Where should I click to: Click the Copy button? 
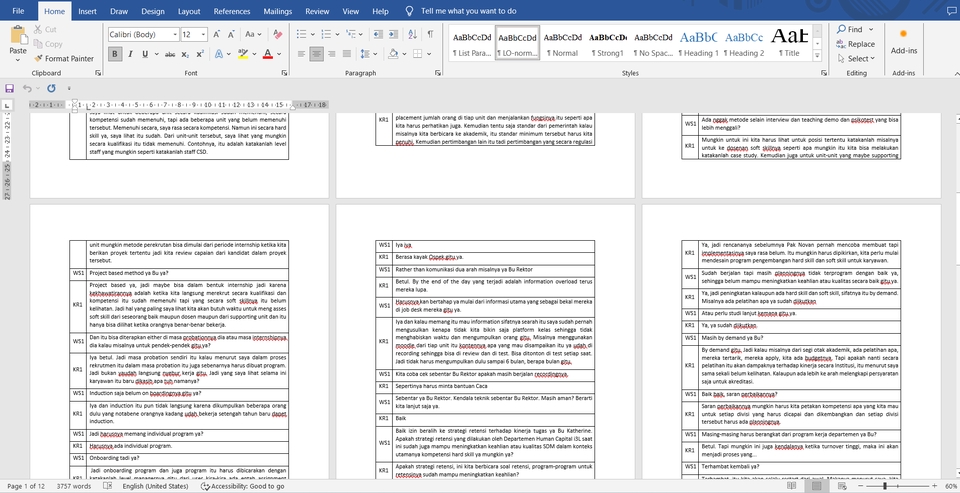[x=48, y=44]
